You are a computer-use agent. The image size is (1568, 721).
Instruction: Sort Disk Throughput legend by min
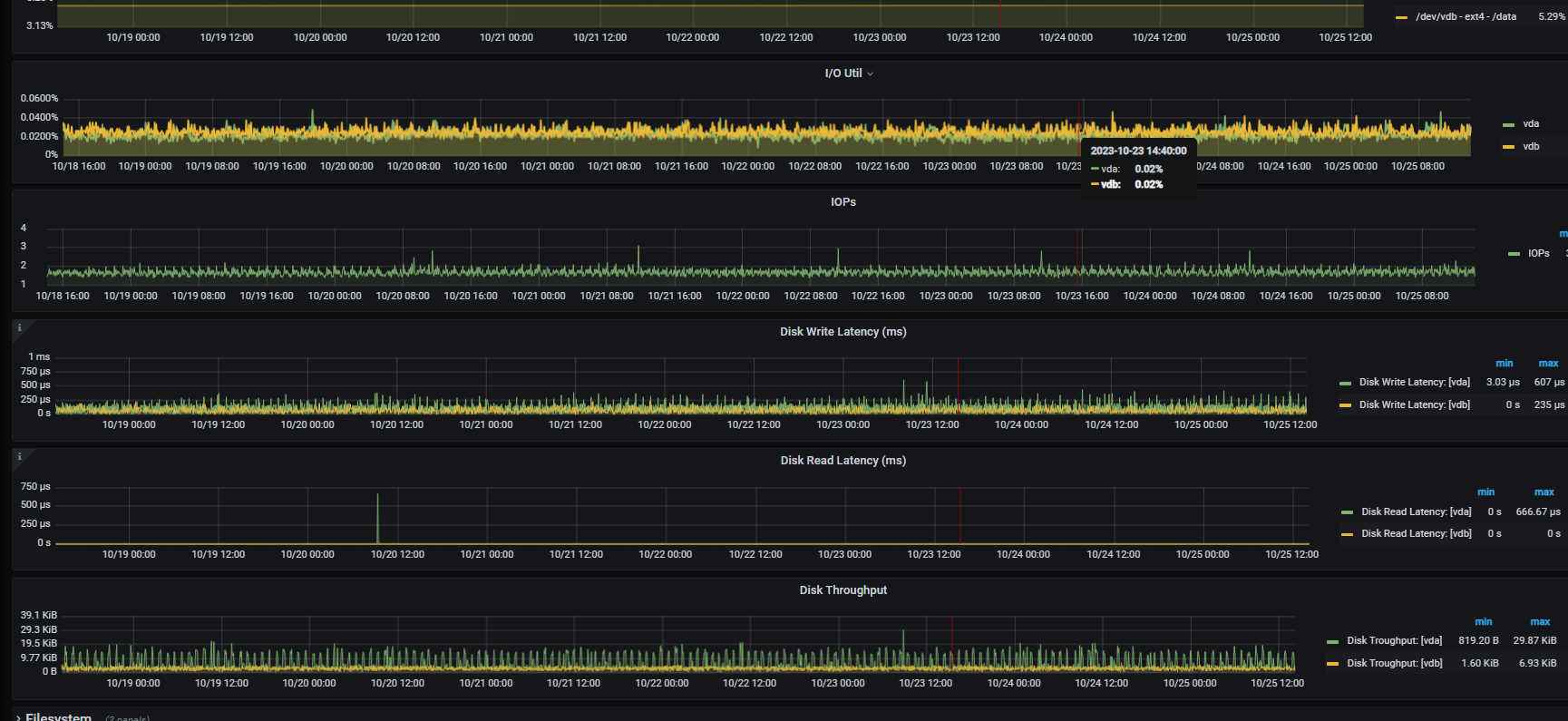(1483, 622)
